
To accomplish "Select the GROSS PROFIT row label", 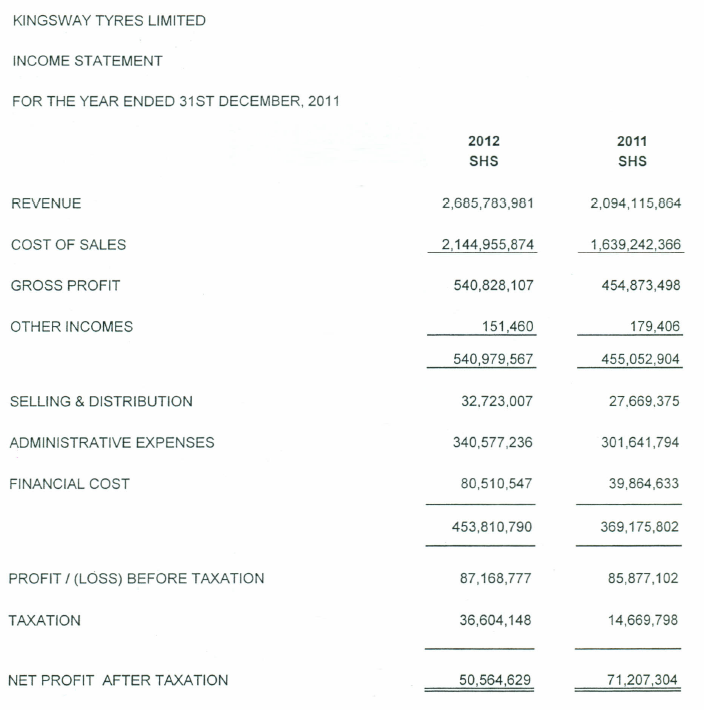I will pos(65,286).
